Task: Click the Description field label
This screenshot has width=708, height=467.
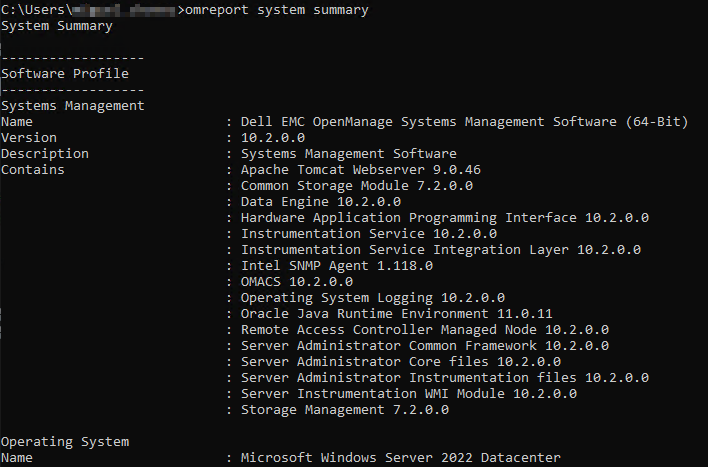Action: [x=45, y=153]
